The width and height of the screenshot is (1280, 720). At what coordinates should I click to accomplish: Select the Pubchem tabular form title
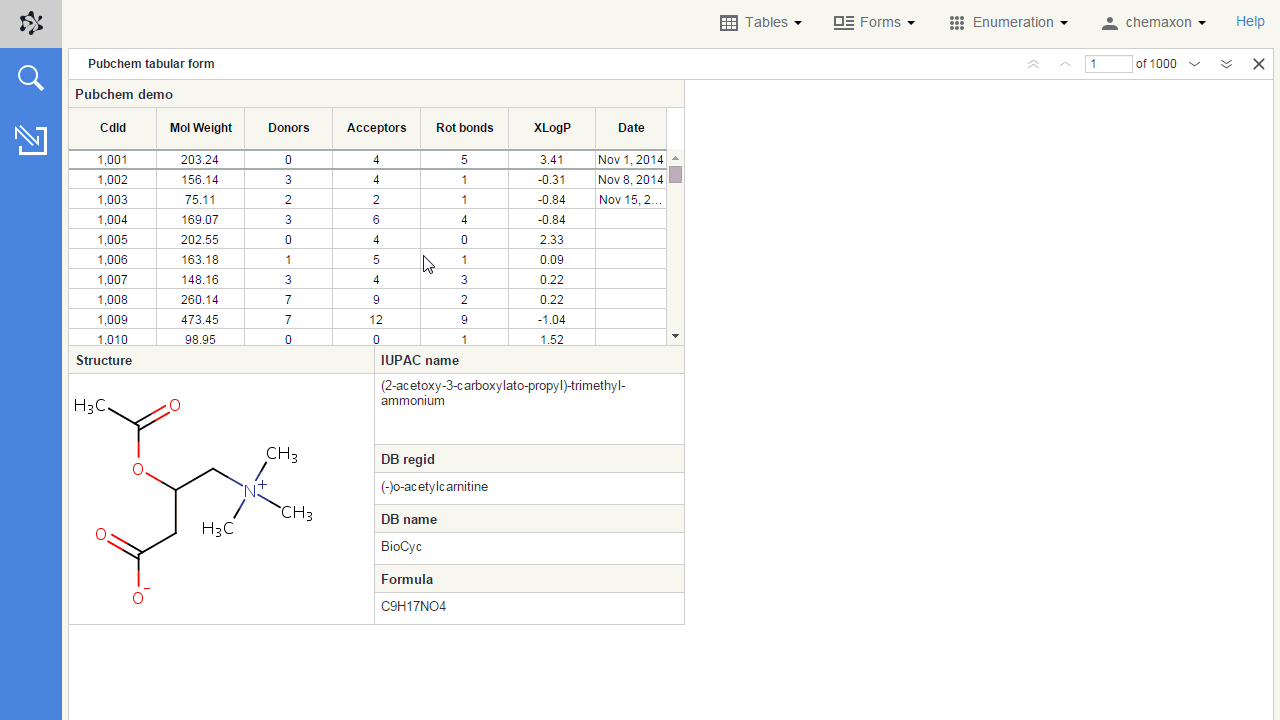pyautogui.click(x=151, y=63)
